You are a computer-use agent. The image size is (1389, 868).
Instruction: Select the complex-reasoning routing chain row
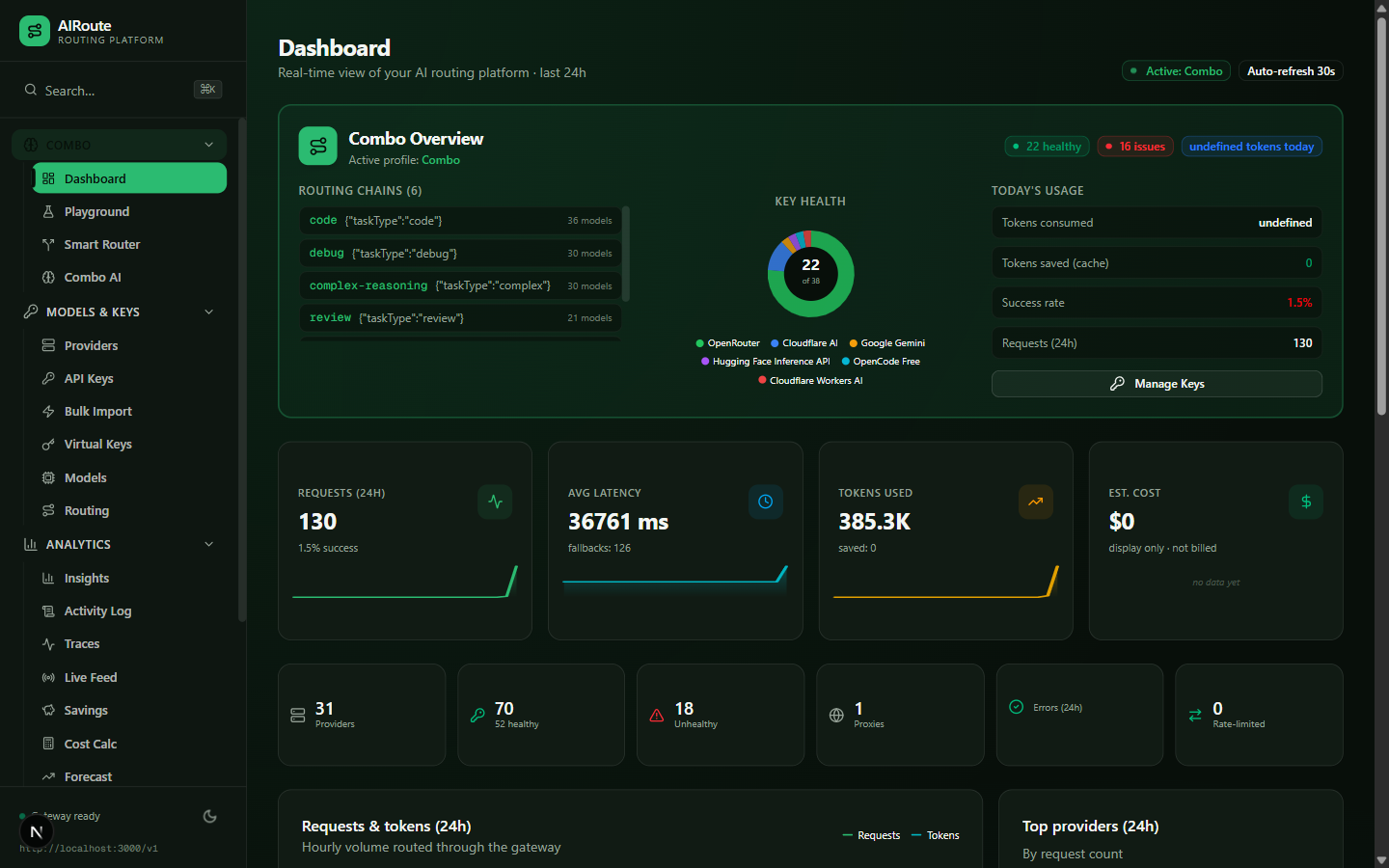[x=460, y=286]
